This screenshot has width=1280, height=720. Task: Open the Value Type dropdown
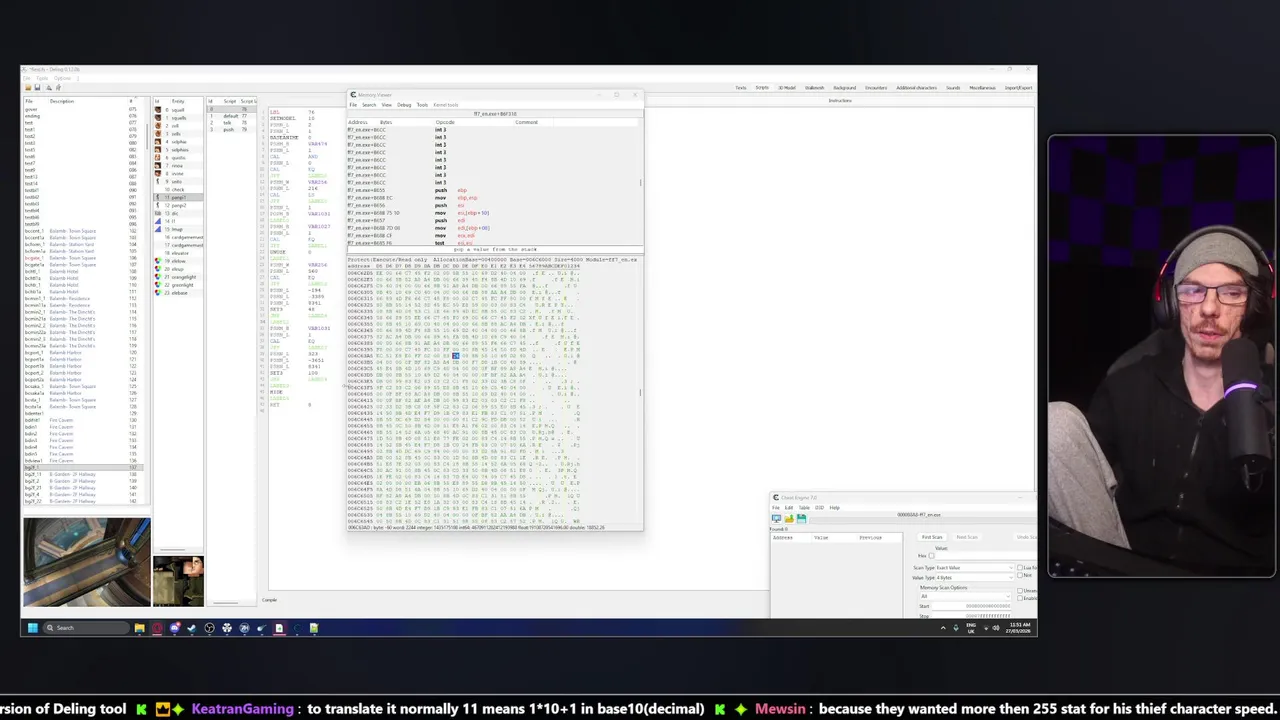coord(974,578)
